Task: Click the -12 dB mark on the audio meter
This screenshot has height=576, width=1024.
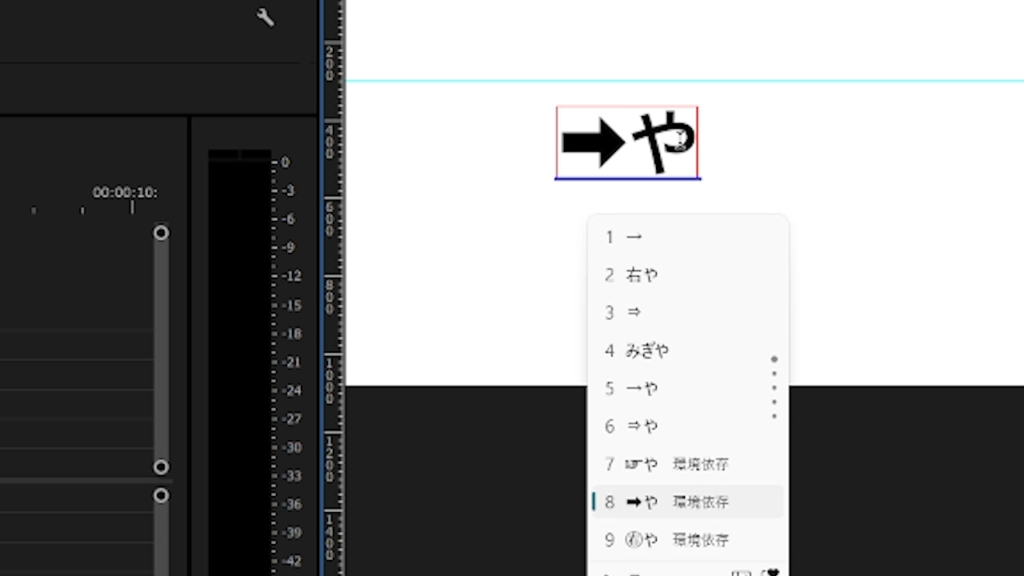Action: tap(291, 276)
